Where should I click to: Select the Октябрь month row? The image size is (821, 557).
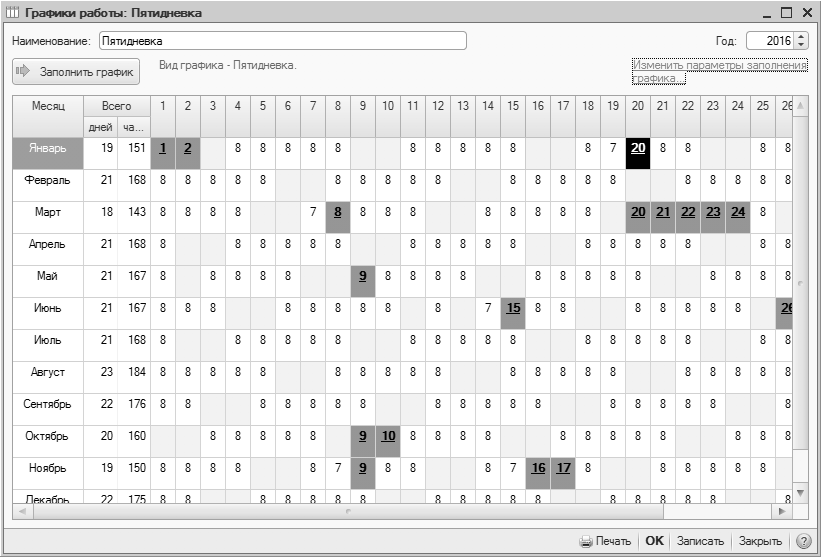coord(48,436)
